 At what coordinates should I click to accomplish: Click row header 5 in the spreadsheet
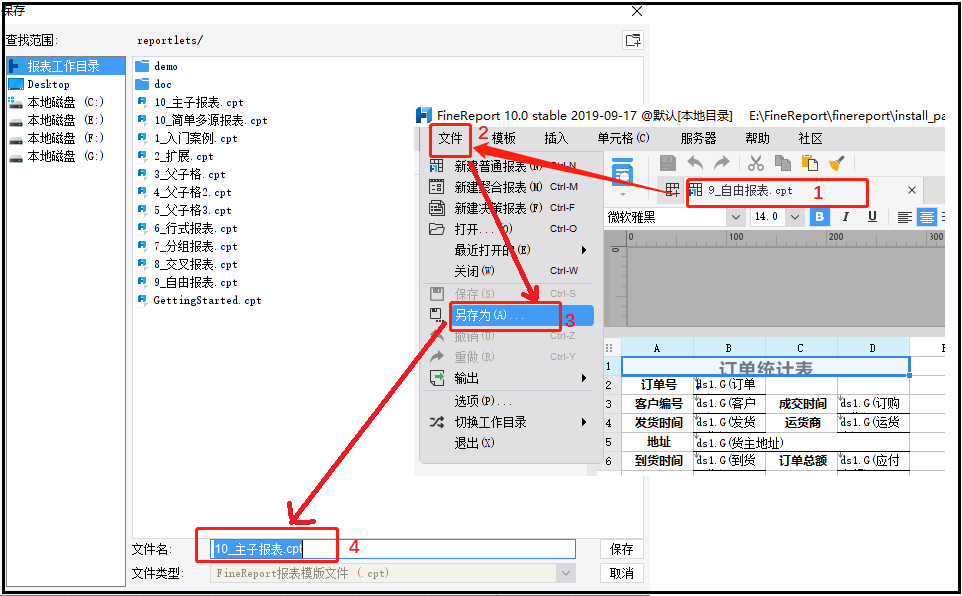click(609, 442)
